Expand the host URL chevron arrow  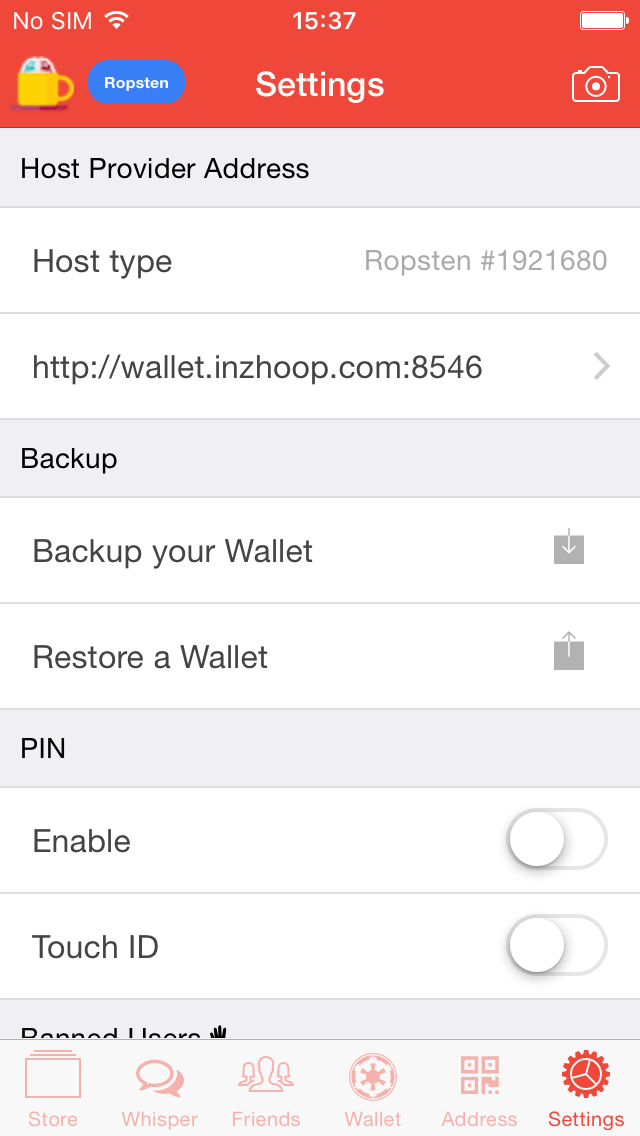[601, 367]
